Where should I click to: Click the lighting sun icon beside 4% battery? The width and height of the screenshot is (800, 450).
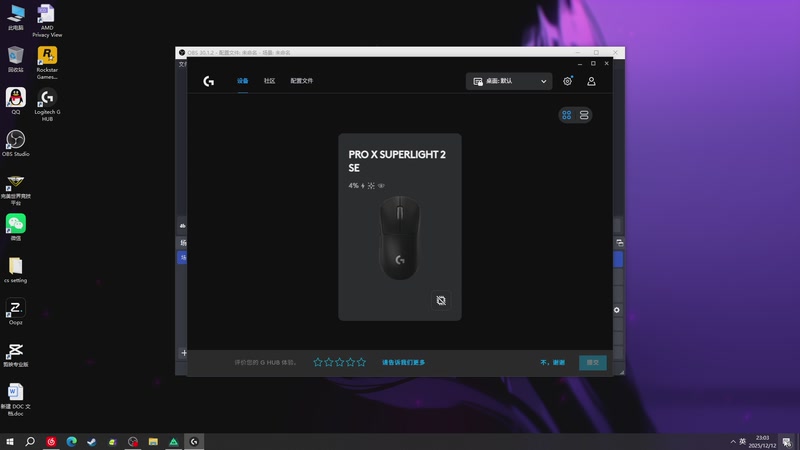tap(371, 186)
